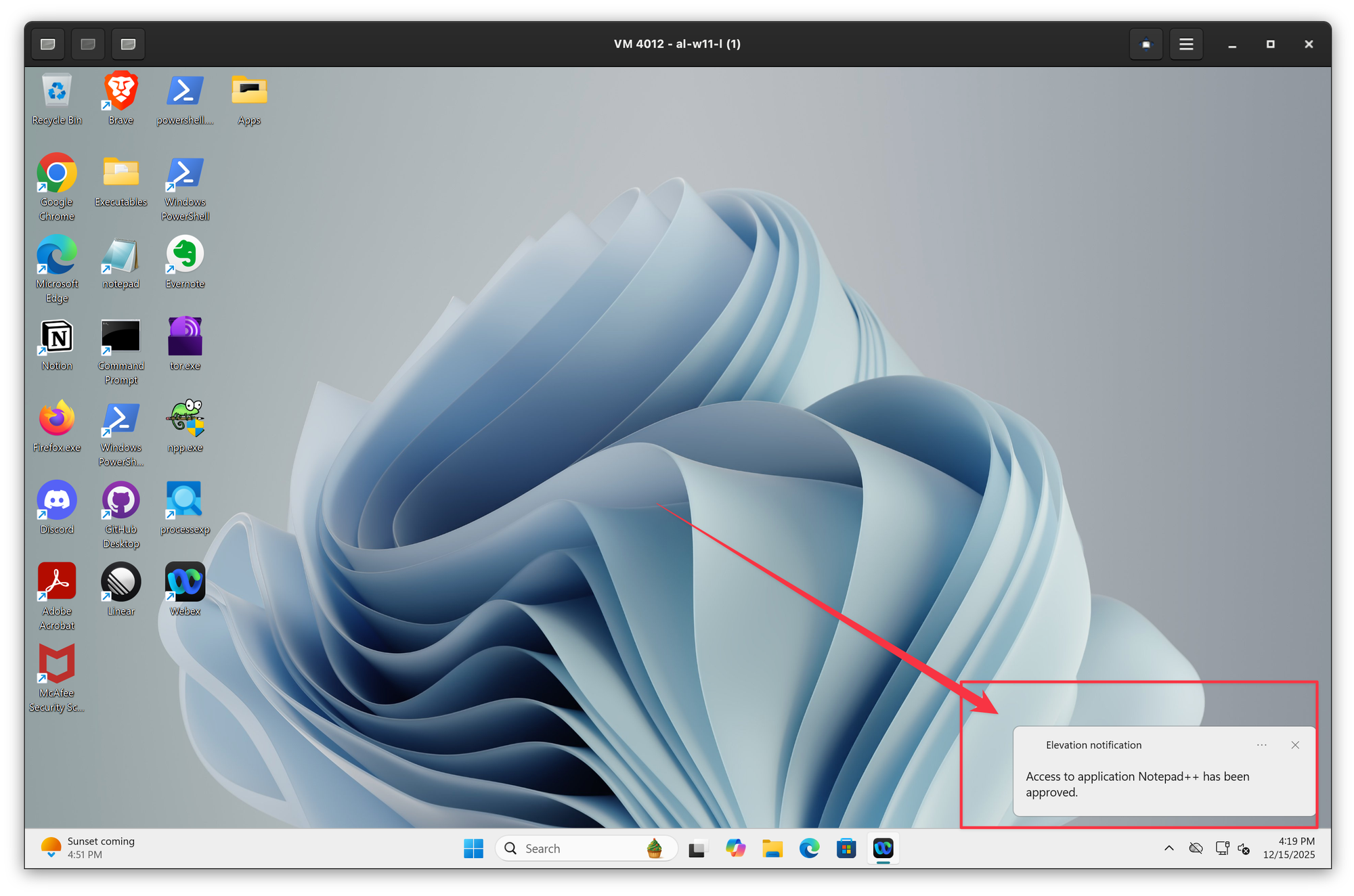Select McAfee Security Scan icon
The height and width of the screenshot is (896, 1354).
point(57,665)
